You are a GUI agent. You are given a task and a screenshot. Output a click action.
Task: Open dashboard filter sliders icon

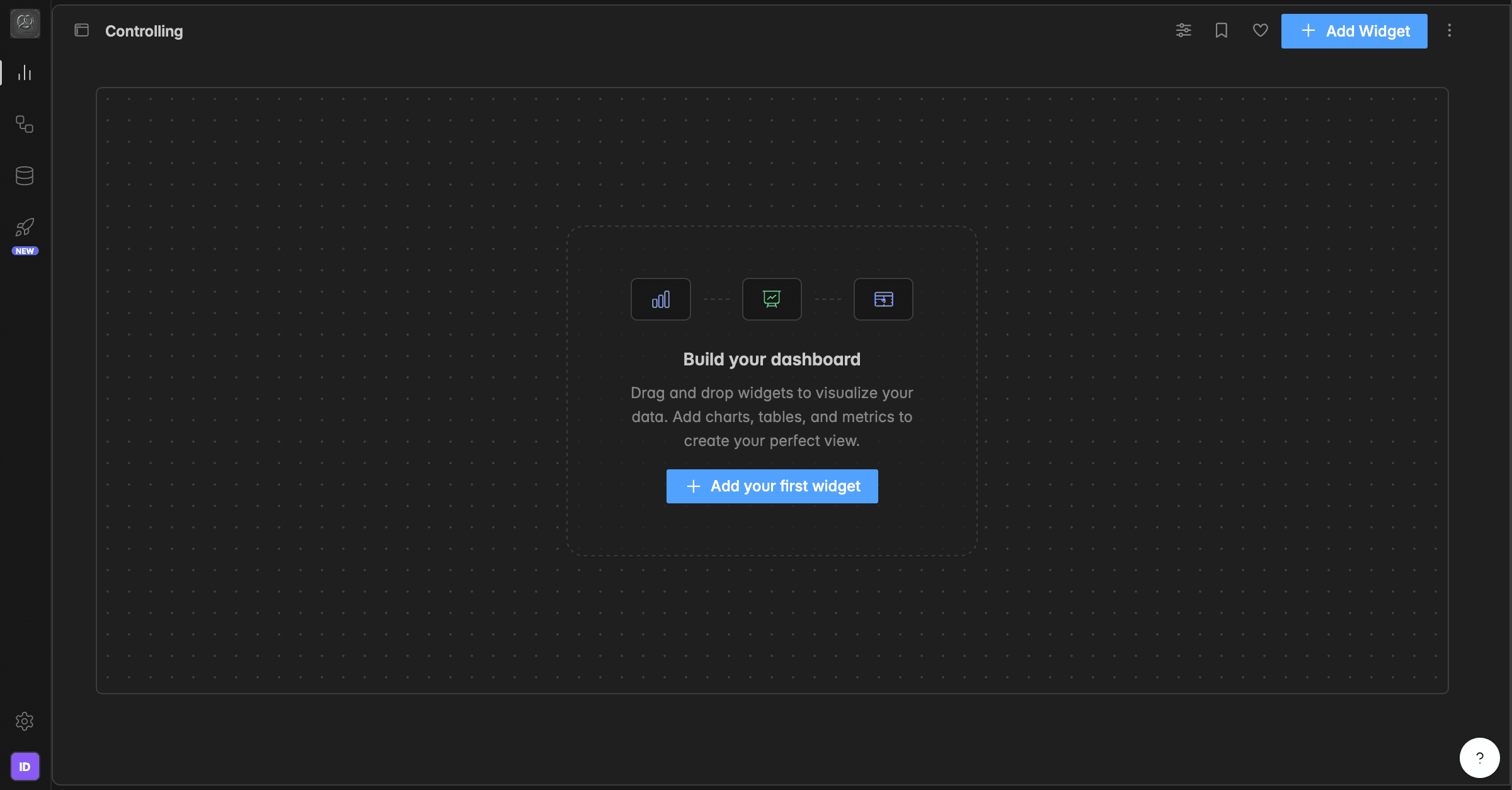1184,30
